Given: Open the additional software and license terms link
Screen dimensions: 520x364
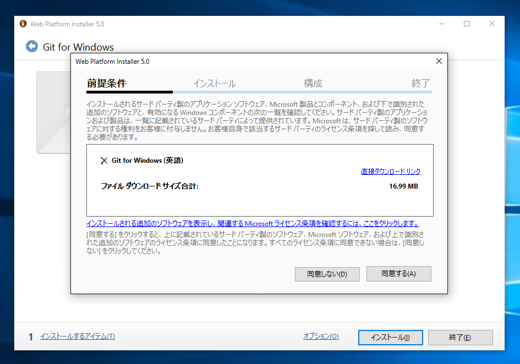Looking at the screenshot, I should point(253,223).
